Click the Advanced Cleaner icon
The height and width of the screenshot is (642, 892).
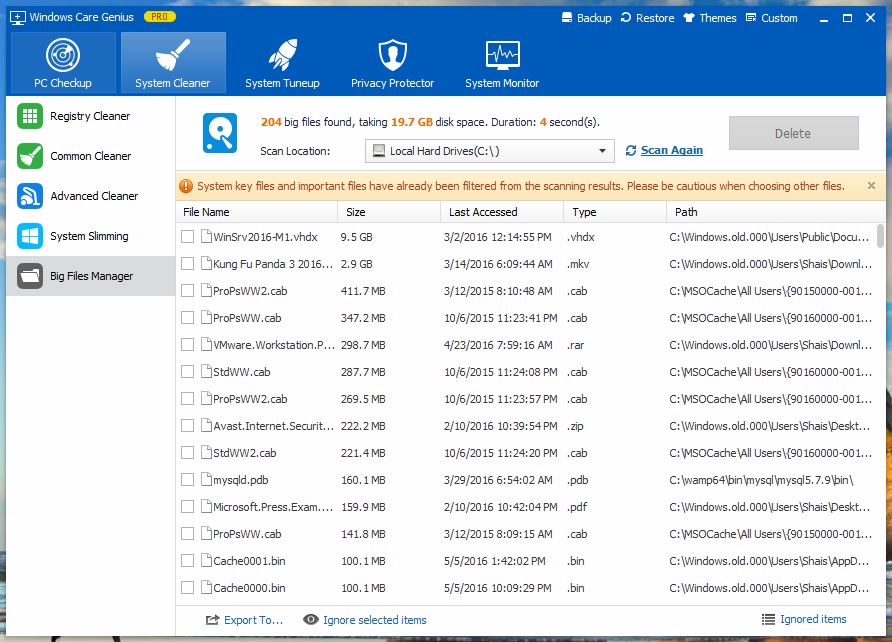30,196
